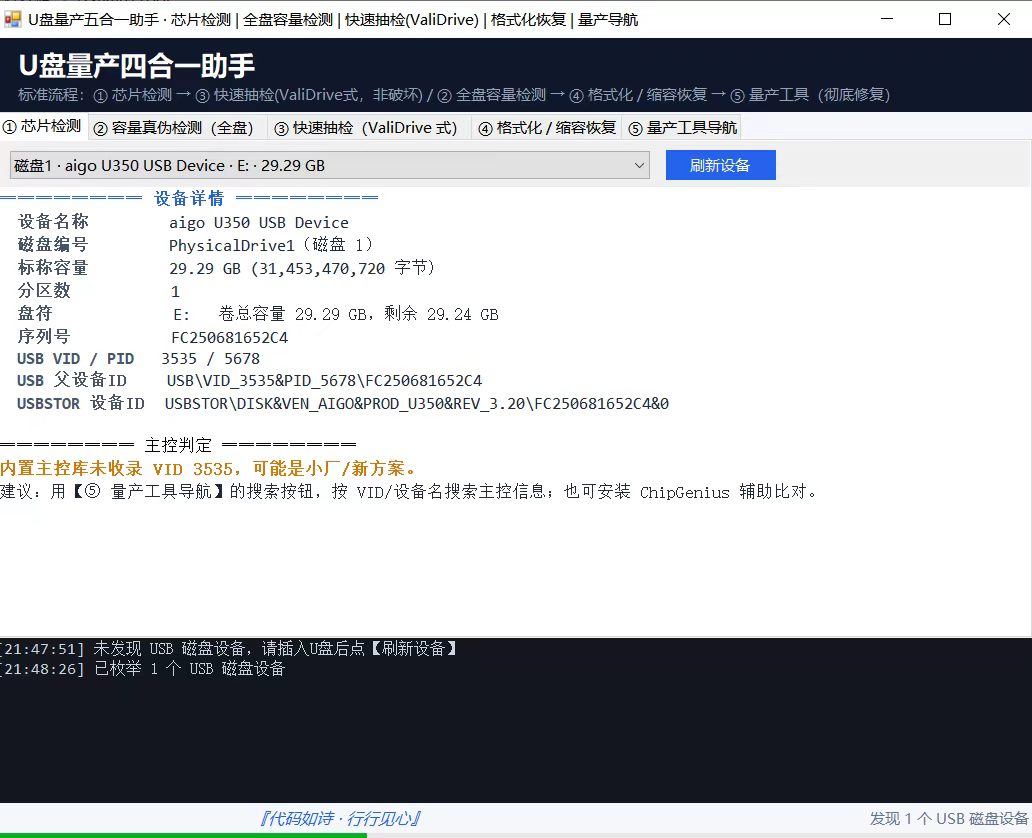Click the suggestion line mentioning ChipGenius
The height and width of the screenshot is (838, 1032).
tap(409, 492)
